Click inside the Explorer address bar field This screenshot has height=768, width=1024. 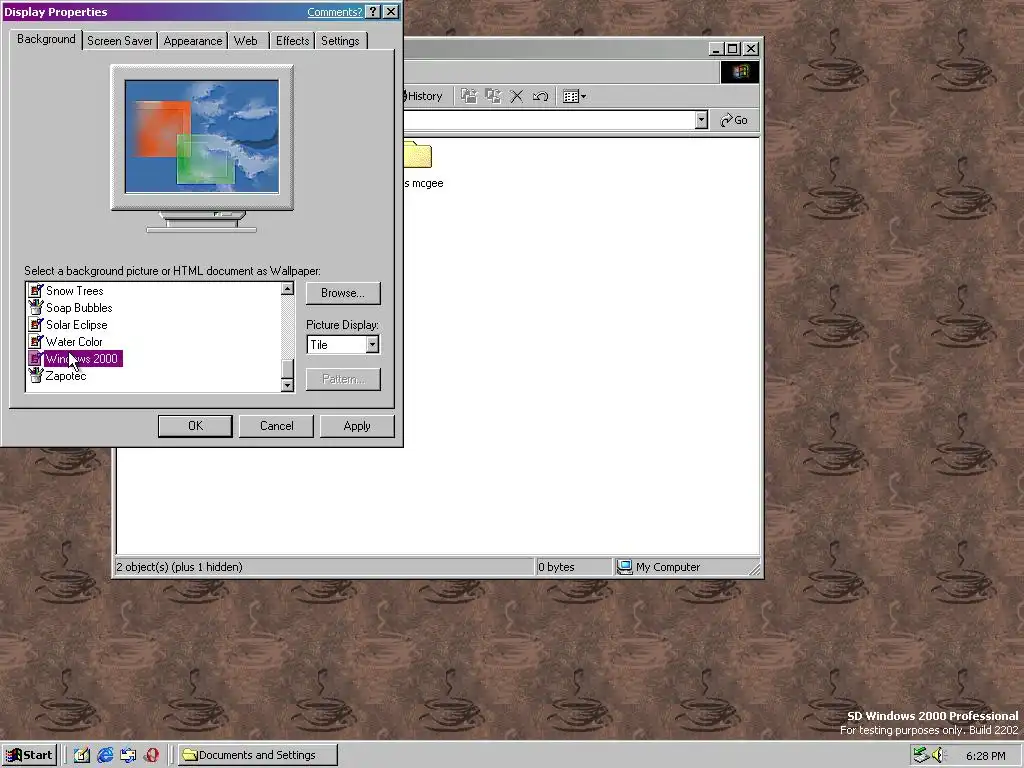549,120
